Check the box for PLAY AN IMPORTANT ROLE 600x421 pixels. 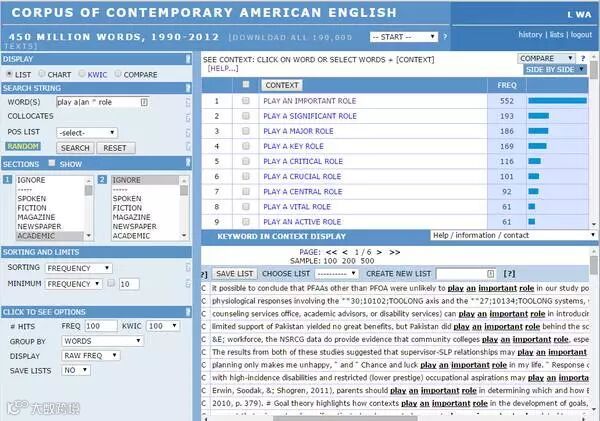(x=246, y=101)
